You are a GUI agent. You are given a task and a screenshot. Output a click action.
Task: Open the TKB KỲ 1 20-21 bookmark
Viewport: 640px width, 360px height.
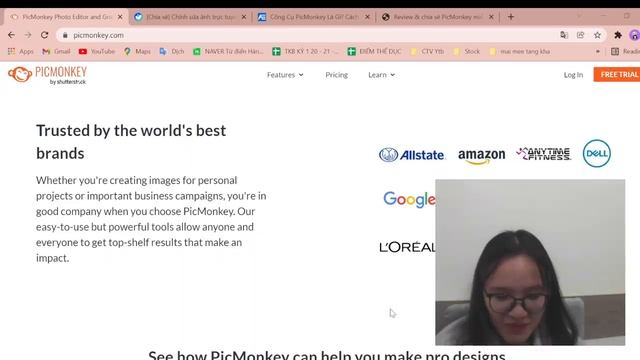click(306, 51)
